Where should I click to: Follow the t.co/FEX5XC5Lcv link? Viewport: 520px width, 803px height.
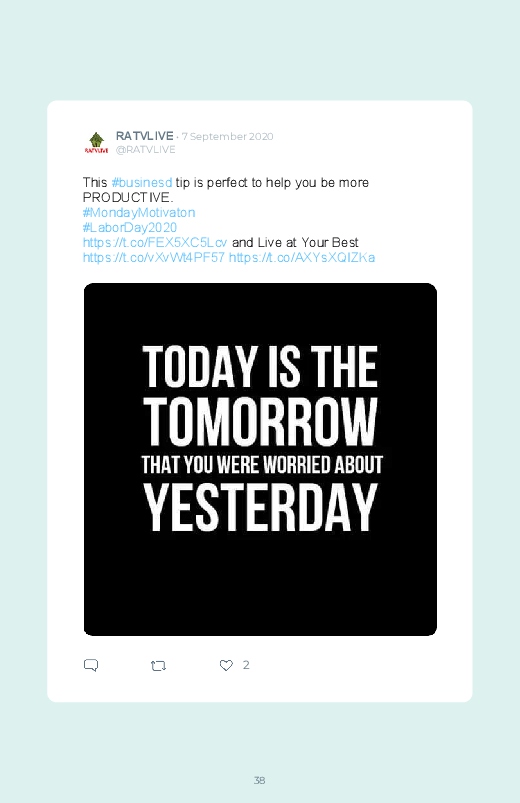coord(155,242)
